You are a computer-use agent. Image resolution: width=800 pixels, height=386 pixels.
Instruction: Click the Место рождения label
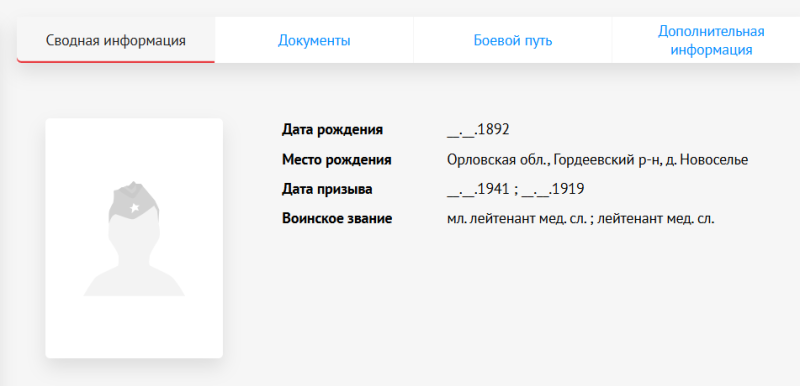pos(337,160)
